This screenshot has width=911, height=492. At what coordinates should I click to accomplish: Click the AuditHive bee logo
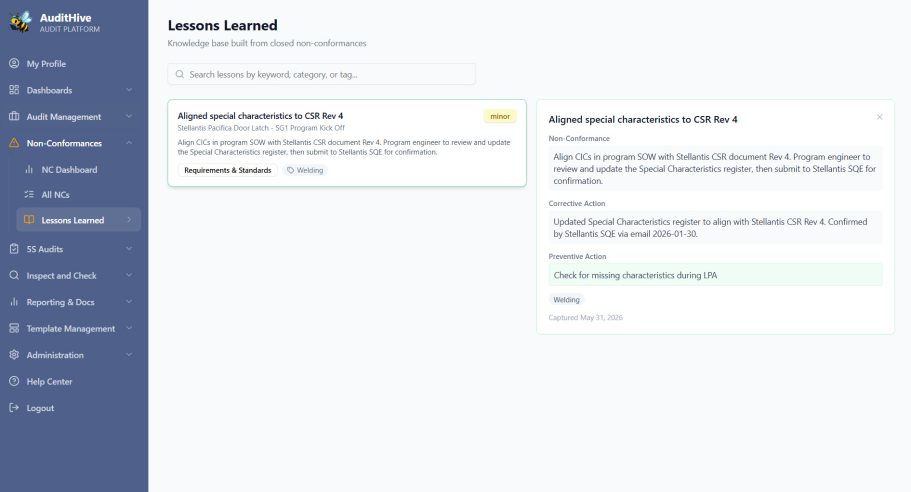pos(21,22)
